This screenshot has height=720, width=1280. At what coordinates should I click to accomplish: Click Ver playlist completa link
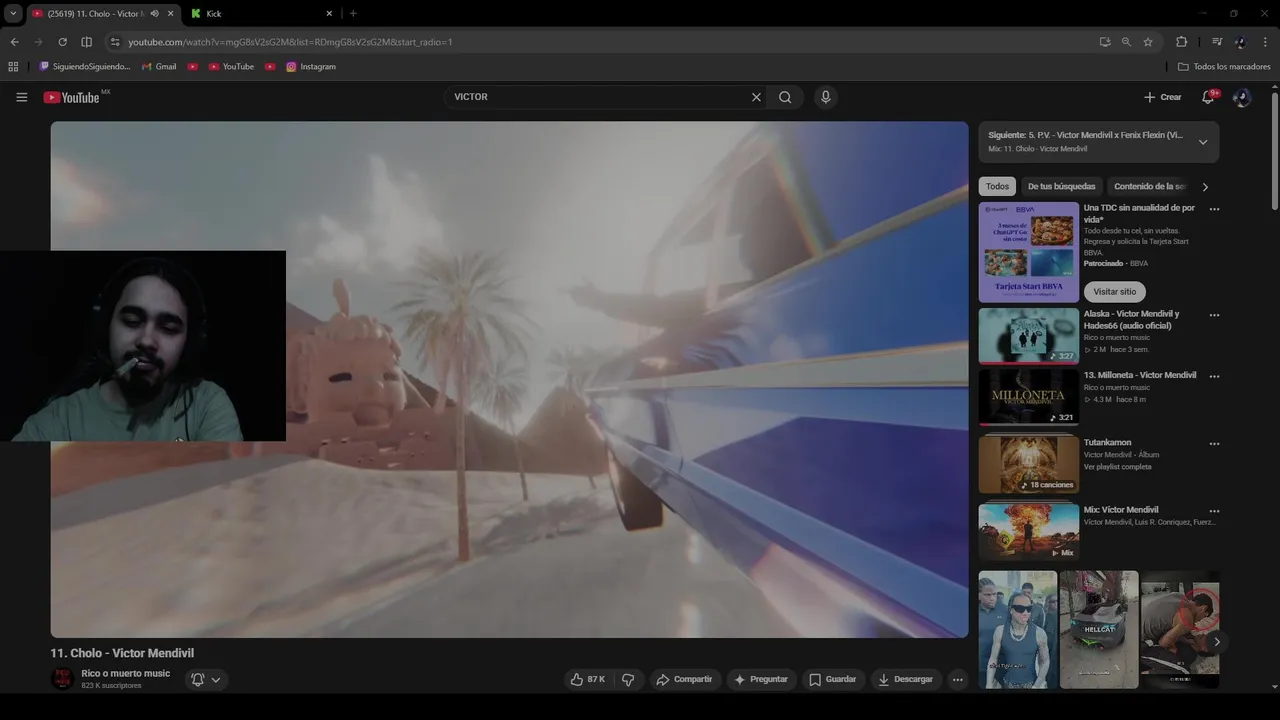pos(1117,467)
